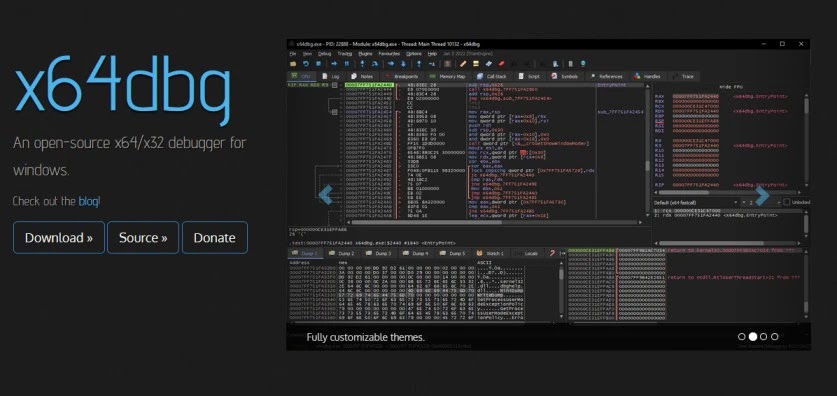The width and height of the screenshot is (837, 396).
Task: Switch to the Handles tab
Action: pyautogui.click(x=648, y=77)
